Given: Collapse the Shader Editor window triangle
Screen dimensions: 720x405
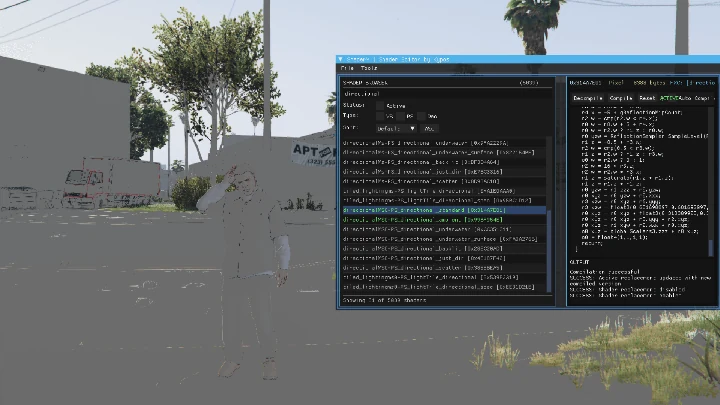Looking at the screenshot, I should coord(340,59).
